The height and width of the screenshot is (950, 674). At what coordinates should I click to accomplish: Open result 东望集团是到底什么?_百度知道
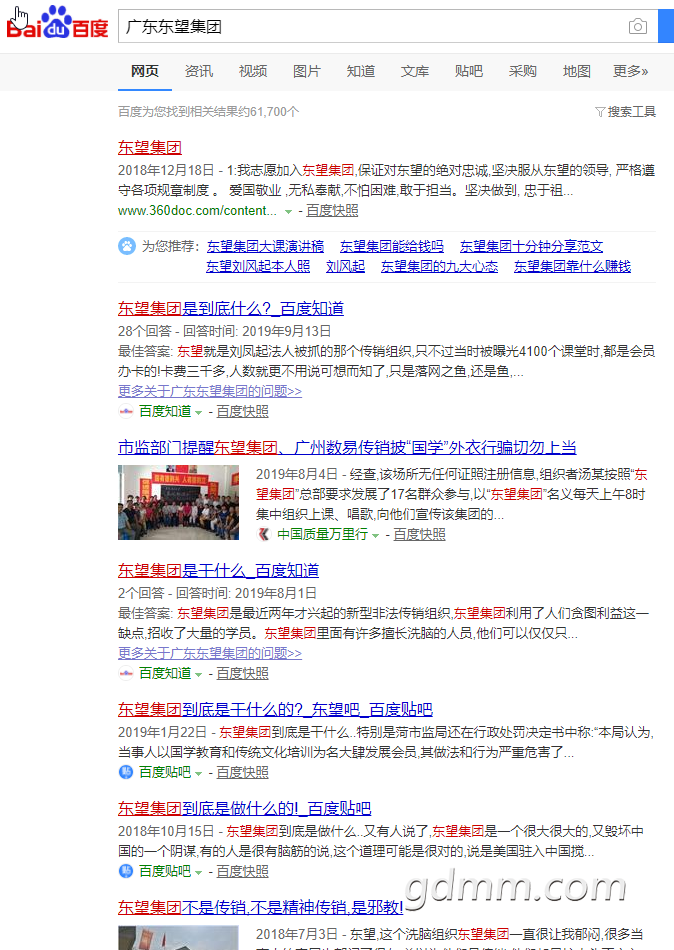(231, 308)
